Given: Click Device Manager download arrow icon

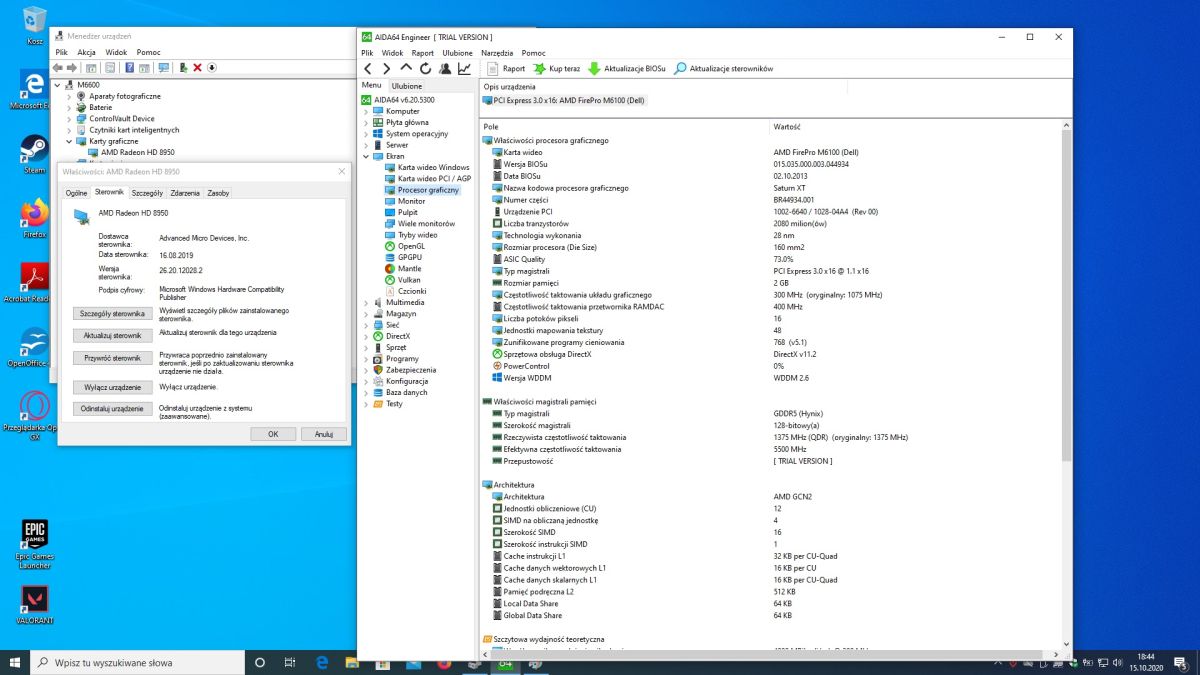Looking at the screenshot, I should [x=212, y=68].
